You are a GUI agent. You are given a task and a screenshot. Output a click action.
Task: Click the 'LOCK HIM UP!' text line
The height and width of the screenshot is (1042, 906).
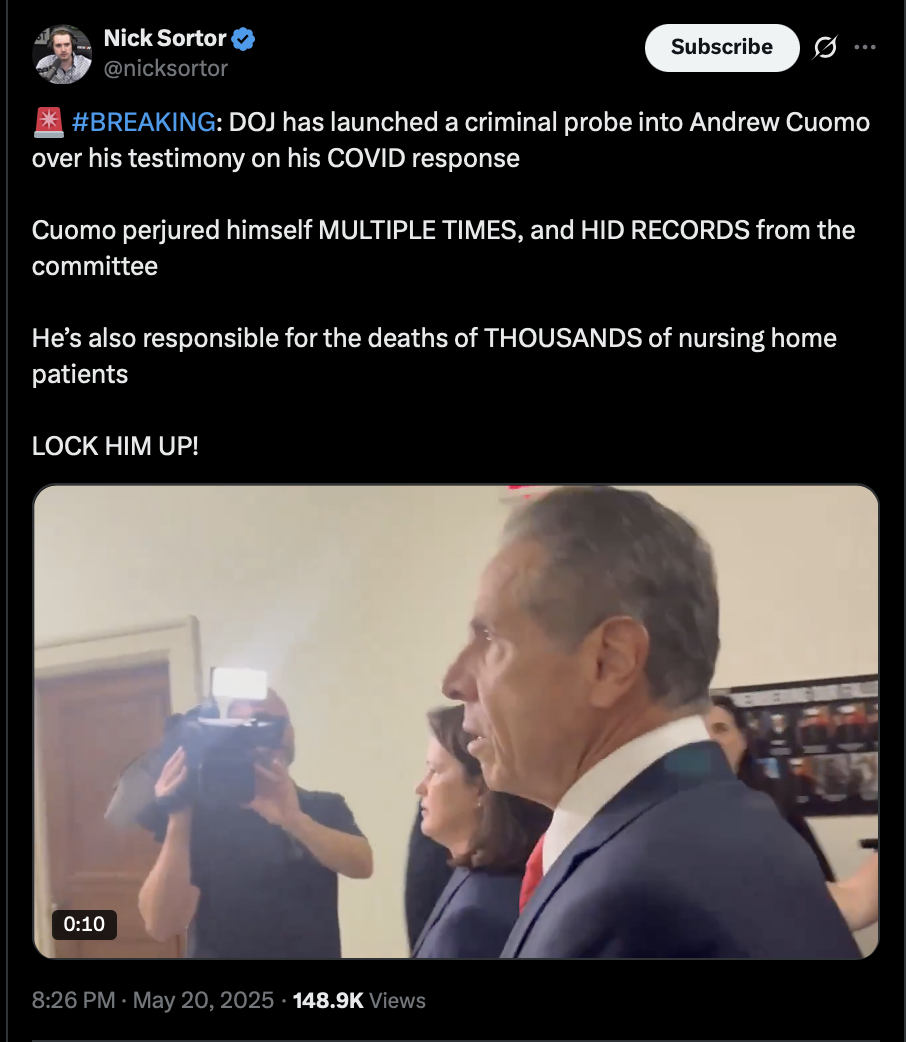click(115, 446)
